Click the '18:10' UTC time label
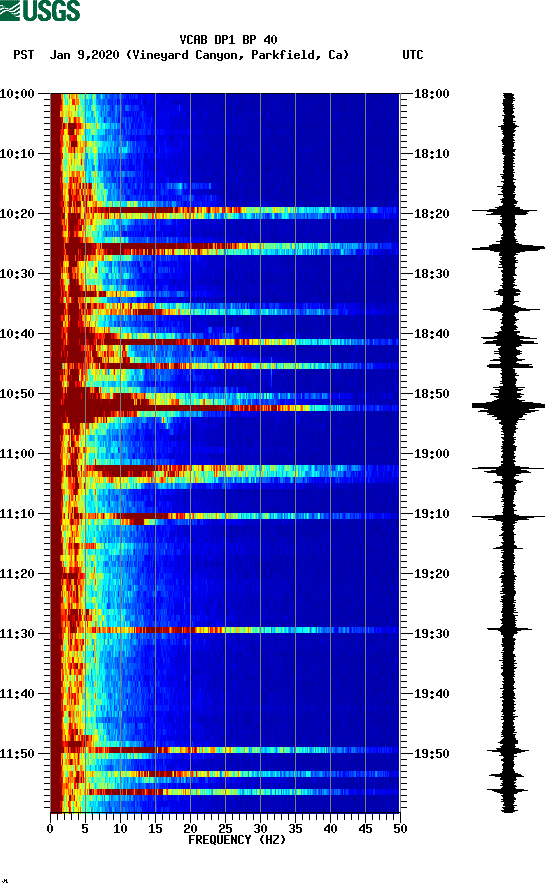The height and width of the screenshot is (892, 552). click(431, 154)
